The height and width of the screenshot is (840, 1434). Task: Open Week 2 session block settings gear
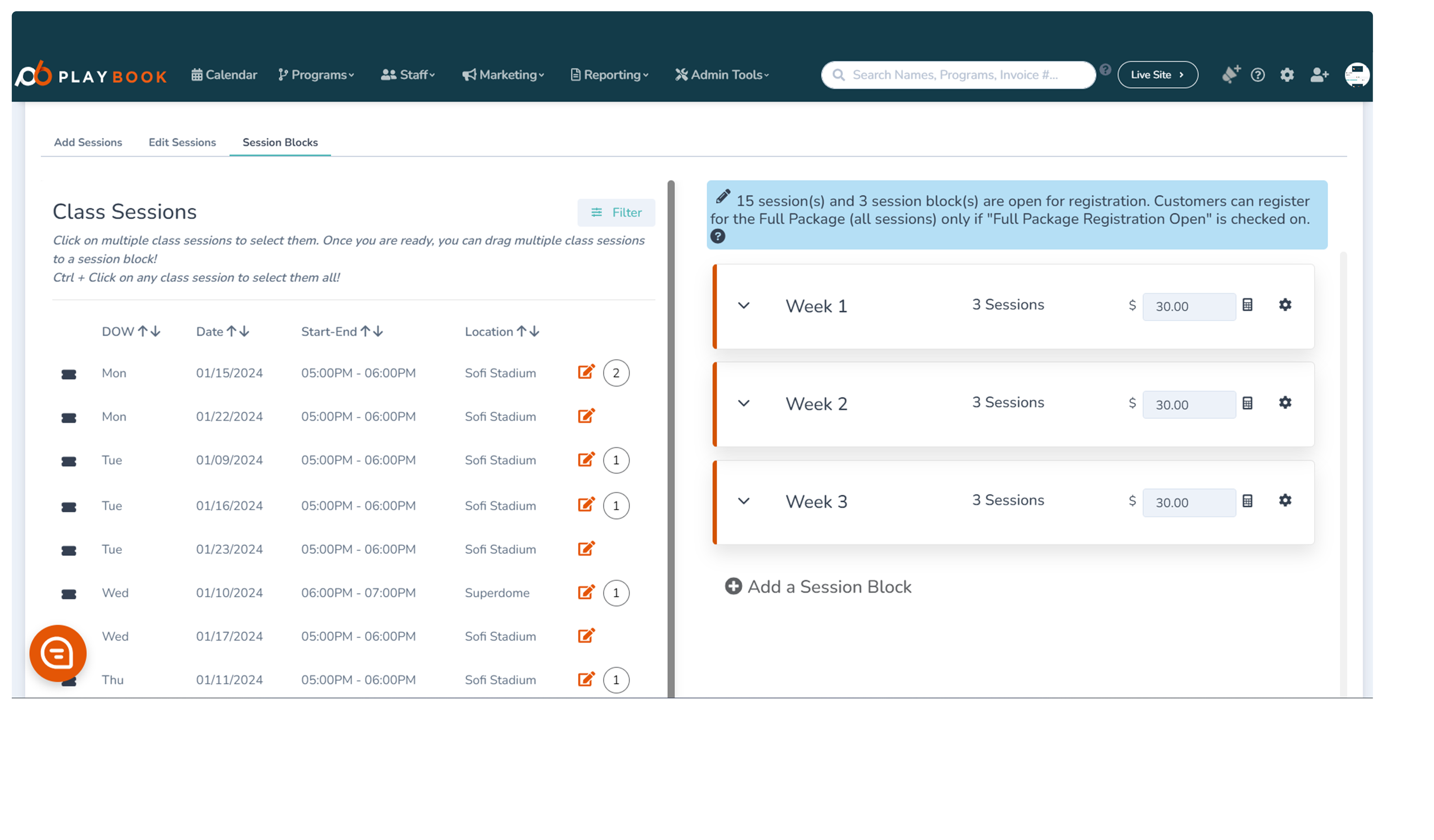1285,403
